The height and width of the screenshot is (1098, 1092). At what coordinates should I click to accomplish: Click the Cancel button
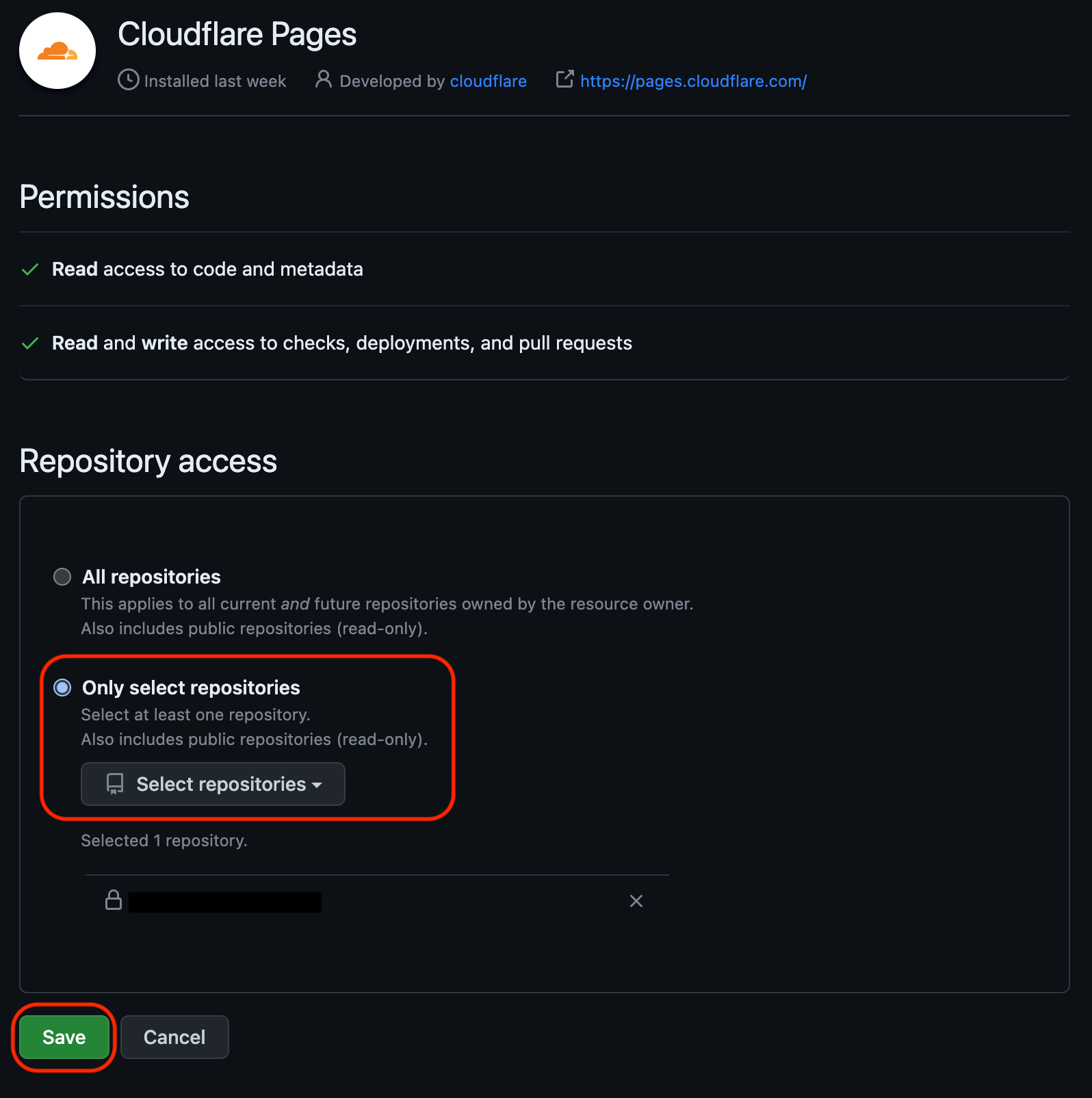point(174,1036)
